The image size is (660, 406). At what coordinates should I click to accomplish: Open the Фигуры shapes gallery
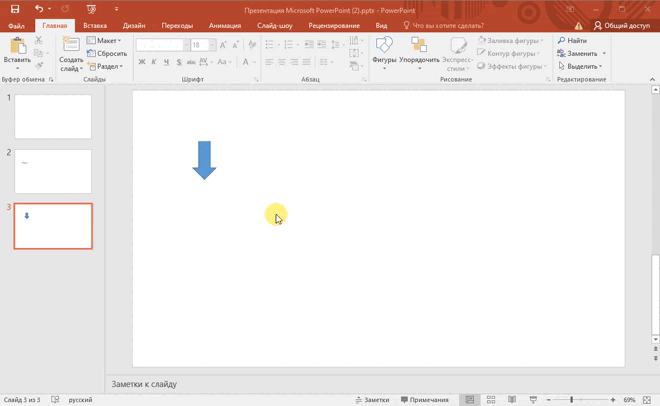pos(384,53)
